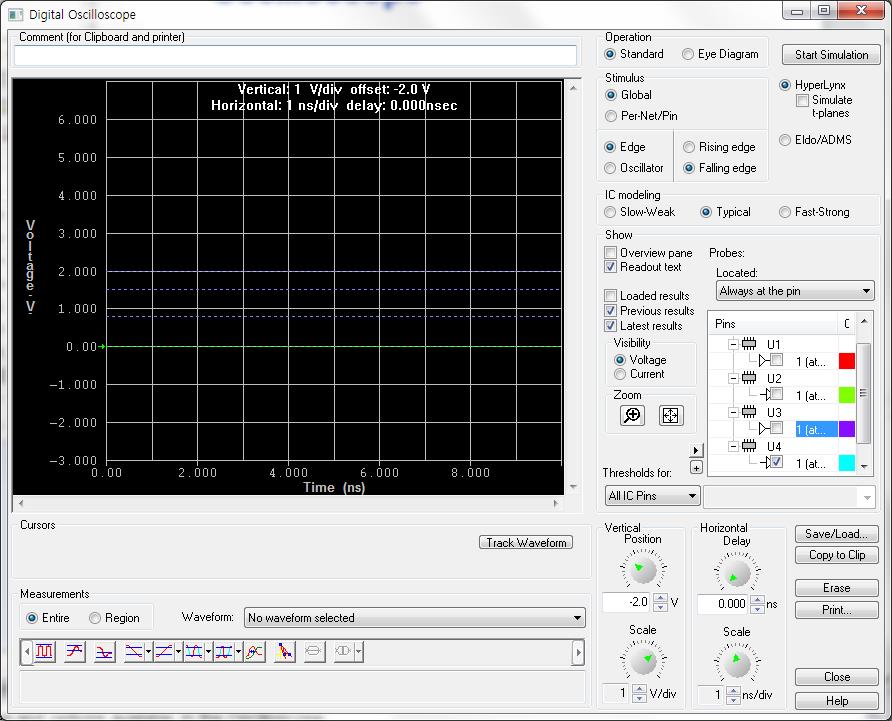Pick the cyan pulse width measurement icon
The width and height of the screenshot is (892, 721).
(194, 652)
